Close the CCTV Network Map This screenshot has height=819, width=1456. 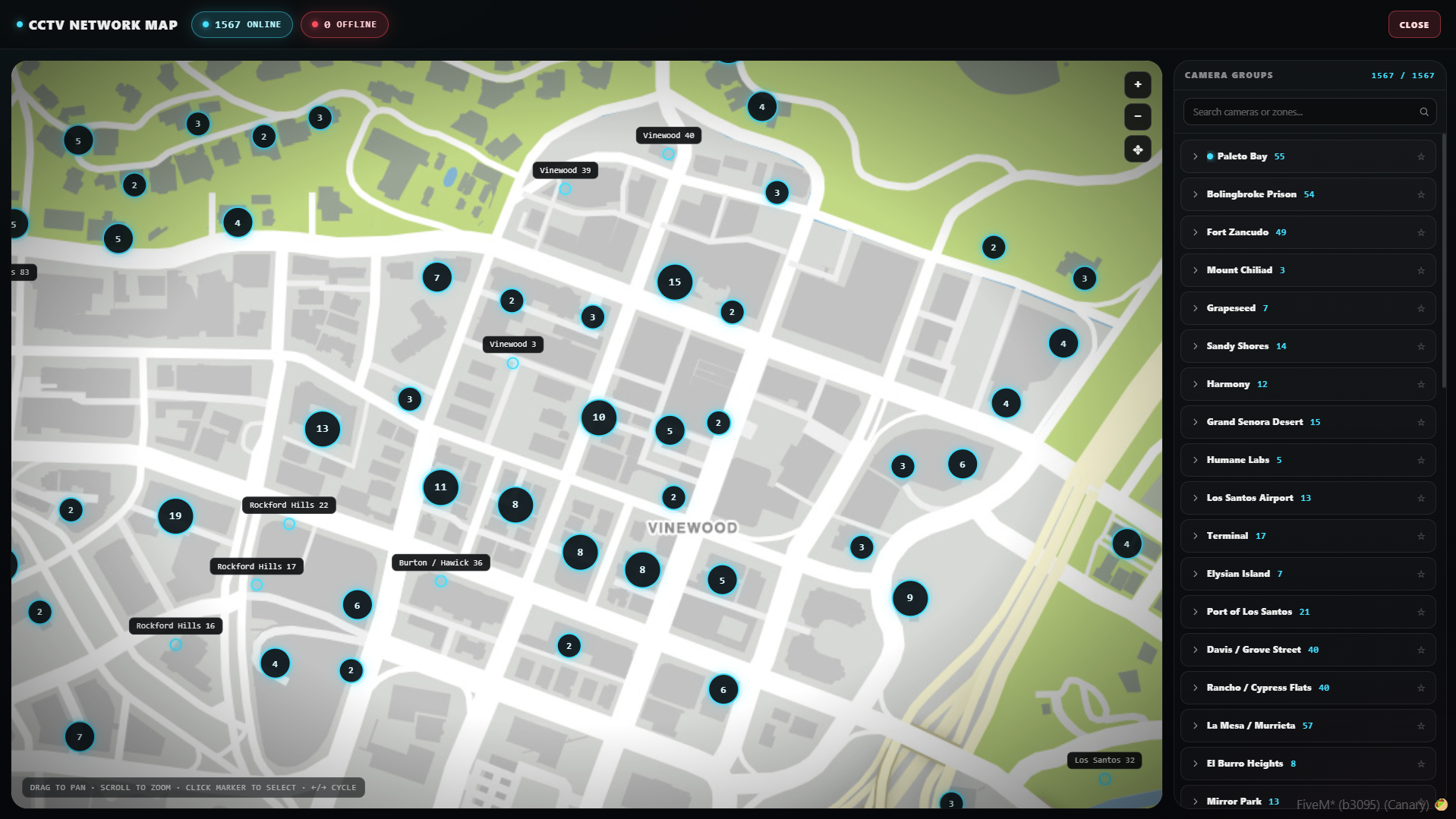1413,25
